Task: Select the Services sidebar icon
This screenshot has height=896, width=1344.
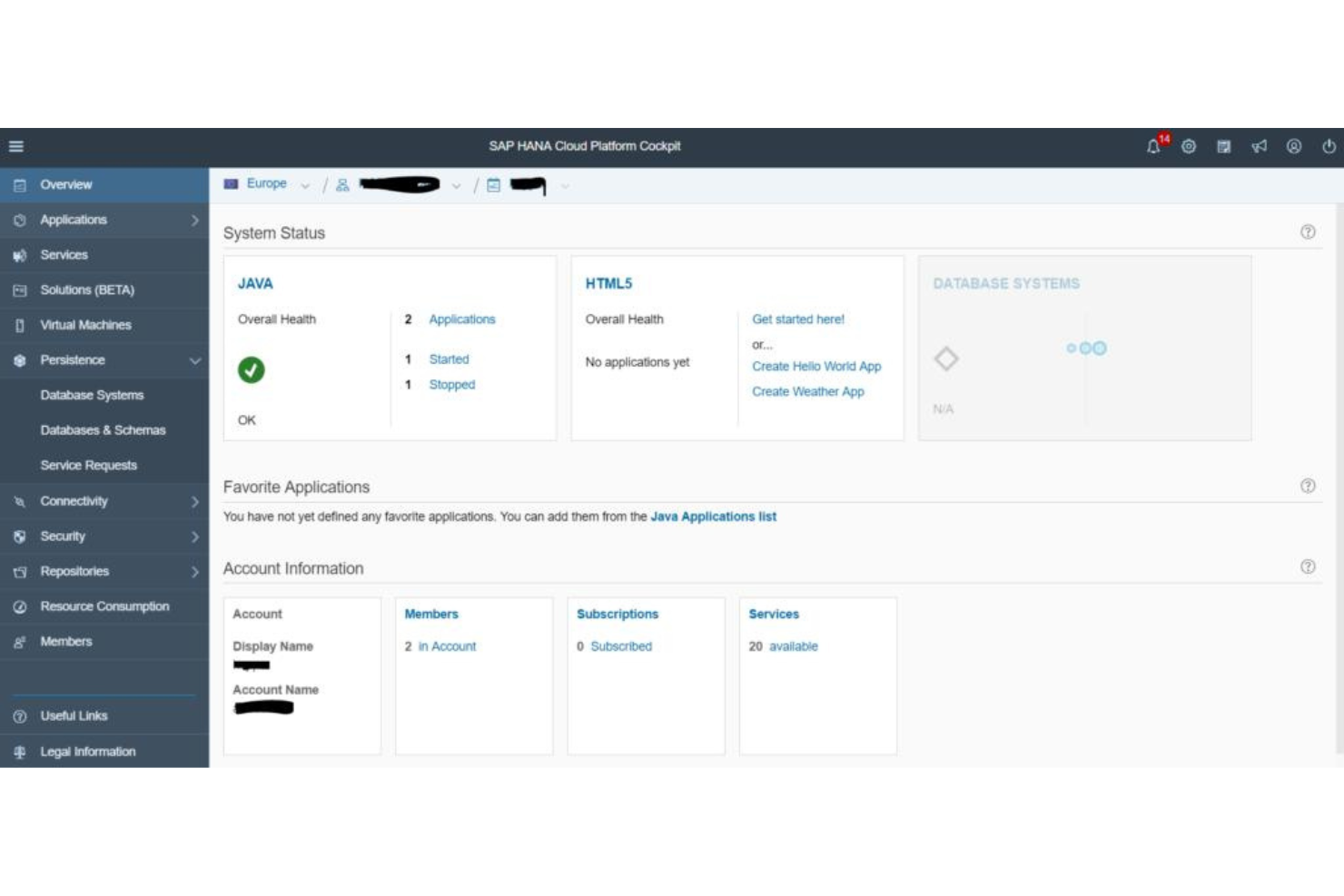Action: click(19, 255)
